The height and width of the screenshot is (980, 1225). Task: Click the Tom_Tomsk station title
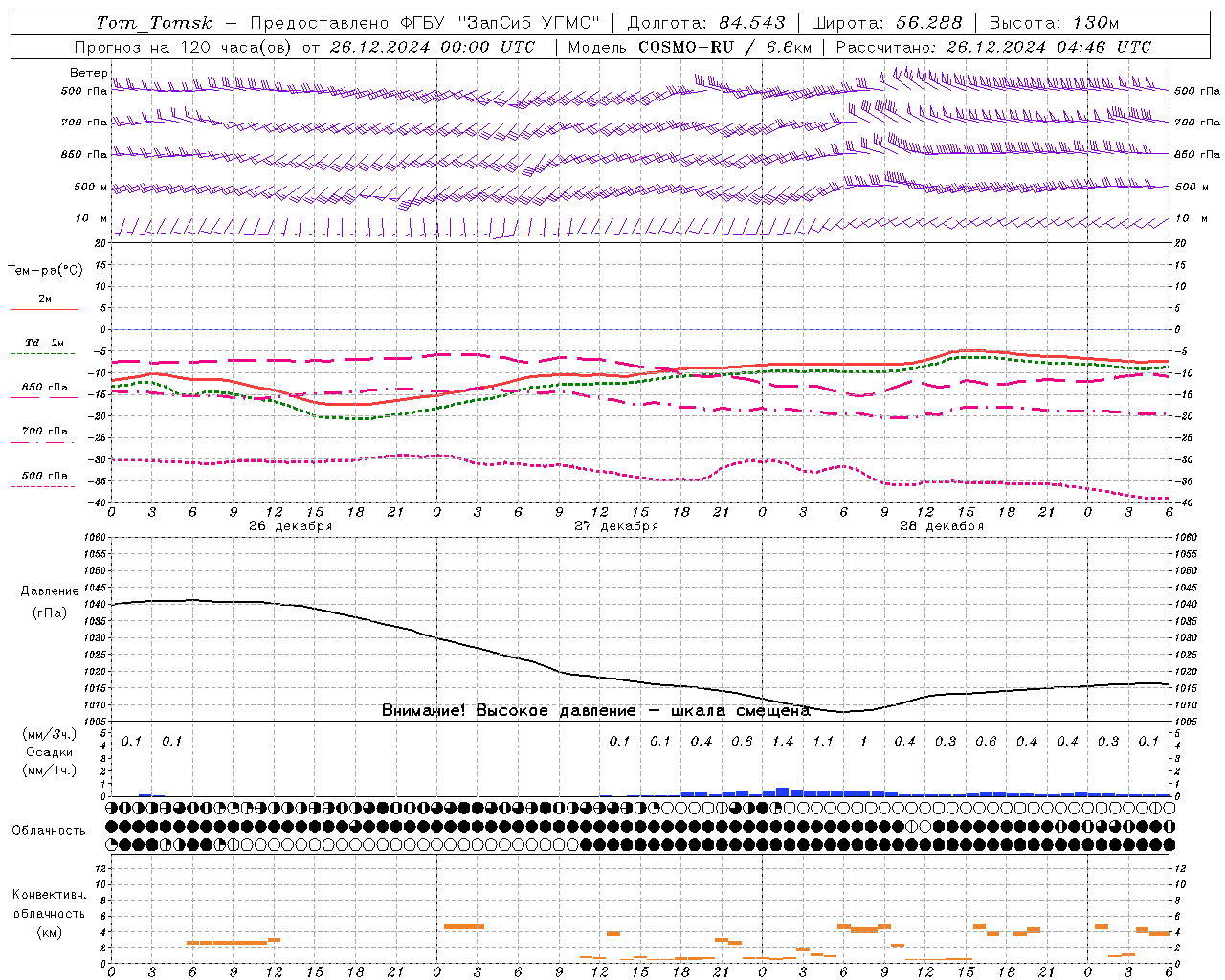click(x=153, y=23)
